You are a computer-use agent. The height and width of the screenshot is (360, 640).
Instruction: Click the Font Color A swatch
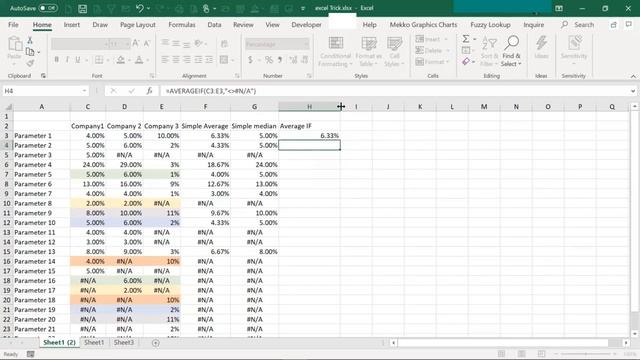(x=139, y=60)
